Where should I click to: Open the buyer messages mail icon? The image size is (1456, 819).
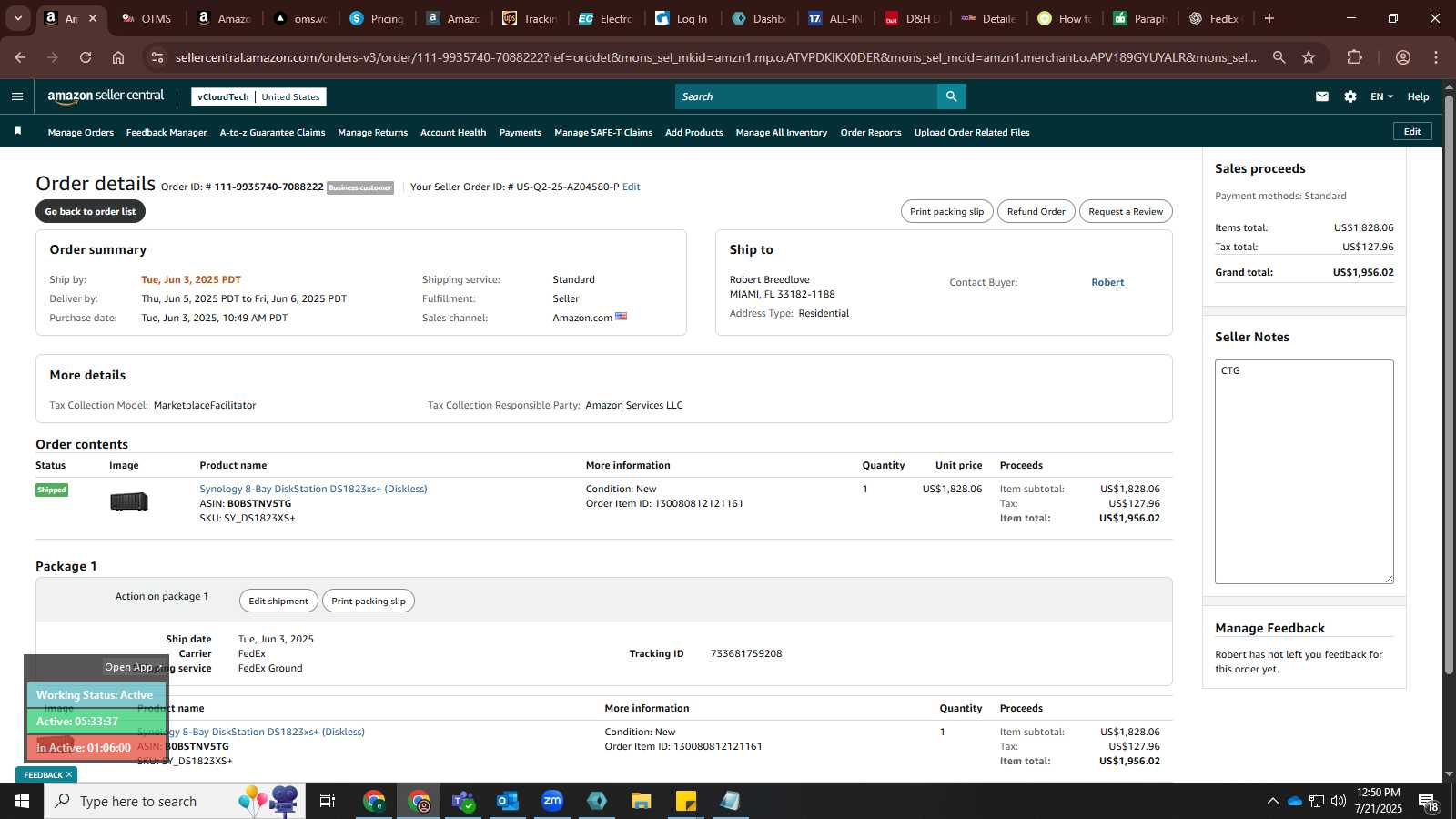[x=1321, y=96]
